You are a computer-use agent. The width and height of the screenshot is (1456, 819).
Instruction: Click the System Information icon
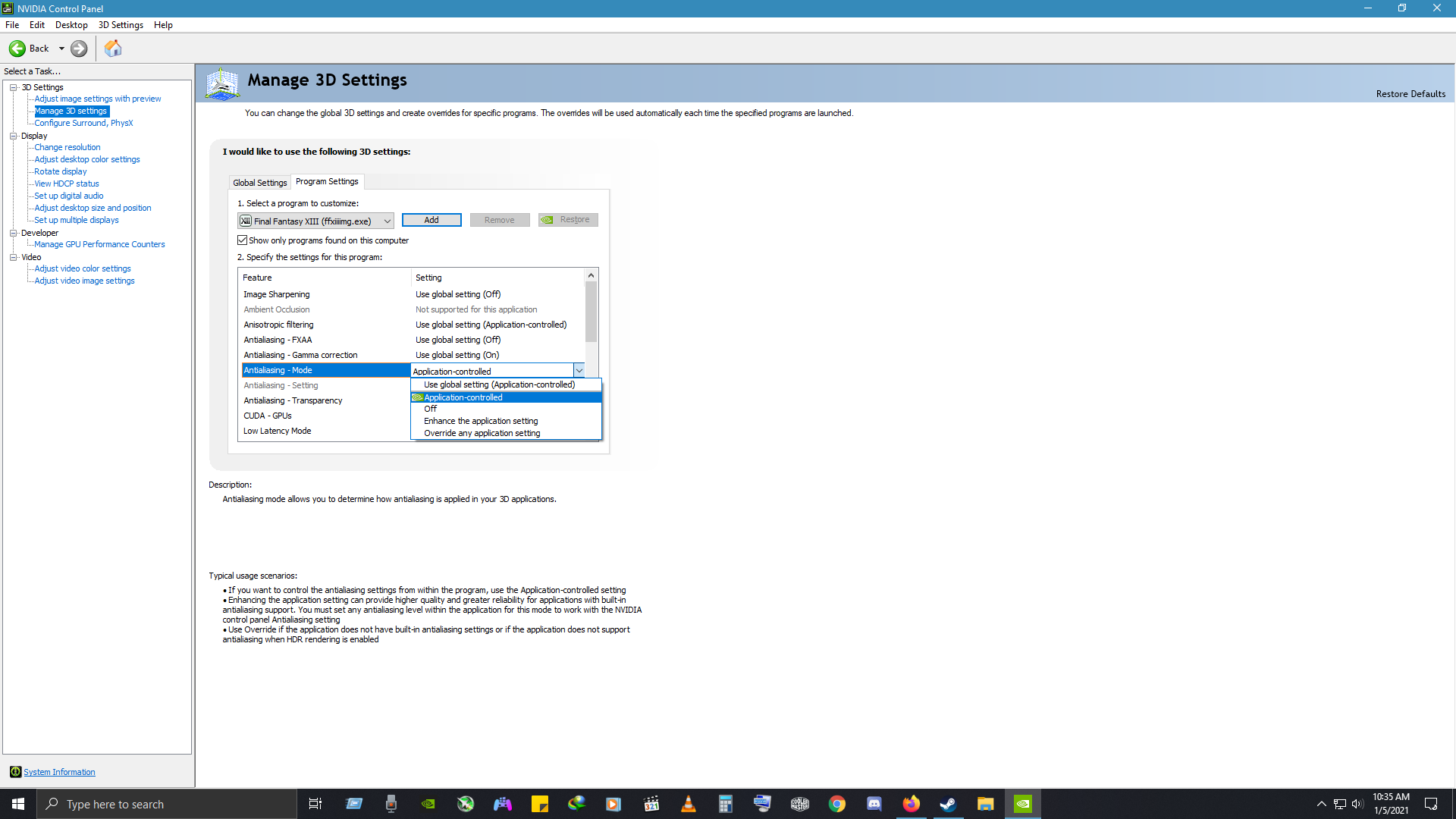tap(15, 772)
